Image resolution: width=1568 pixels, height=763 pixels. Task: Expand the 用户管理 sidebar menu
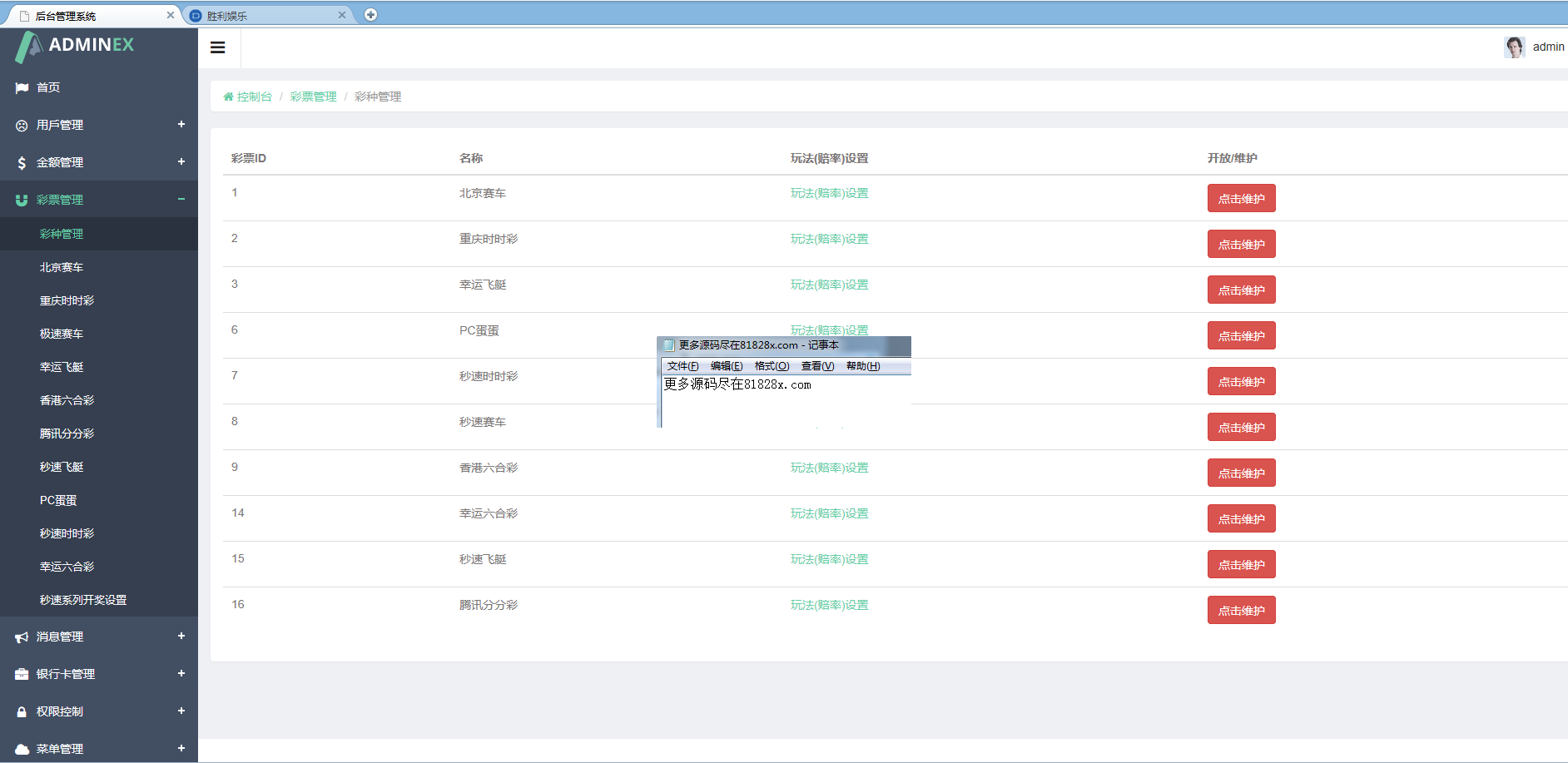(181, 125)
